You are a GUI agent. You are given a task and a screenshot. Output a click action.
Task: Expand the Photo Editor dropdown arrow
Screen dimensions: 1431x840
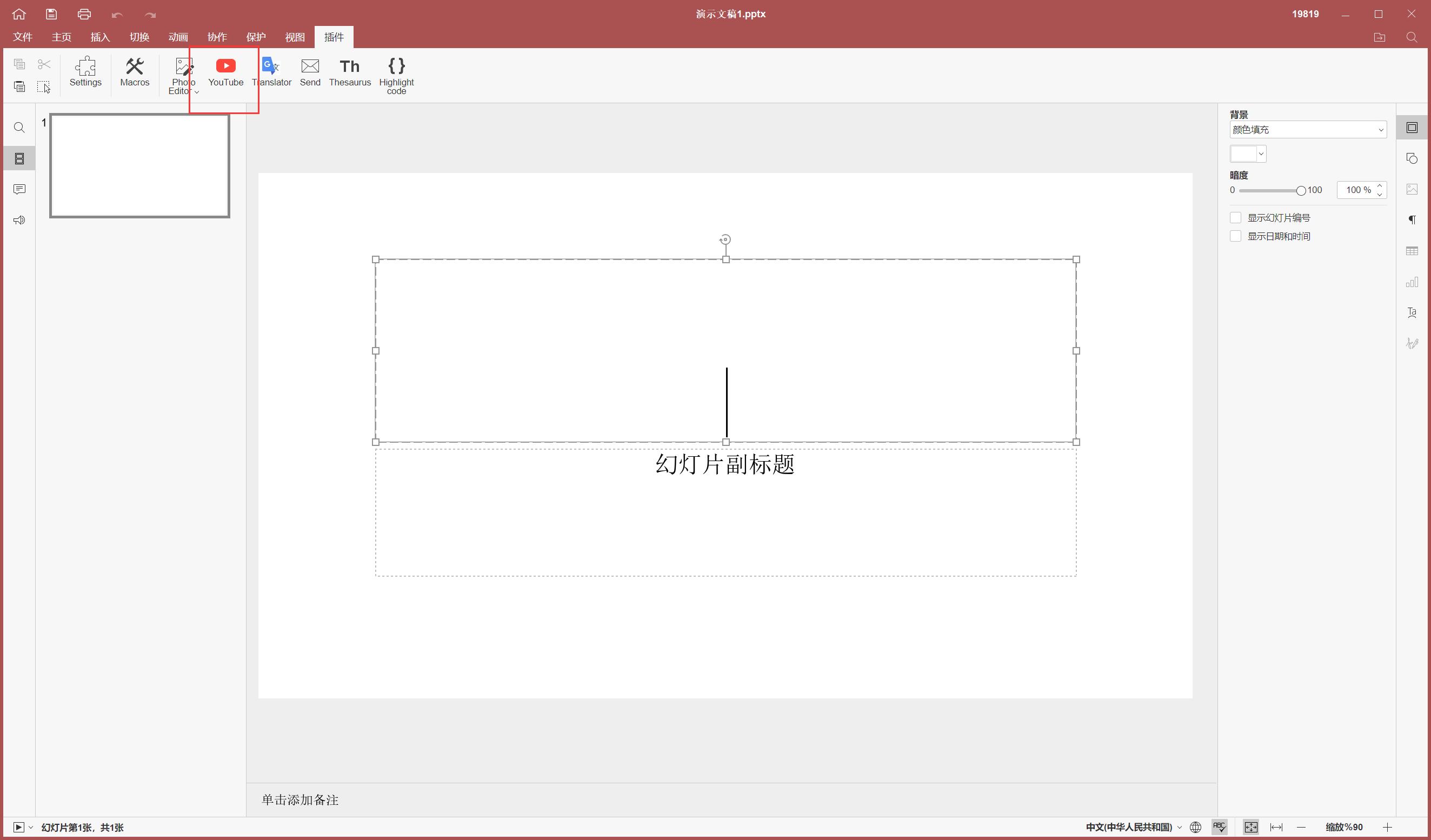pyautogui.click(x=196, y=92)
